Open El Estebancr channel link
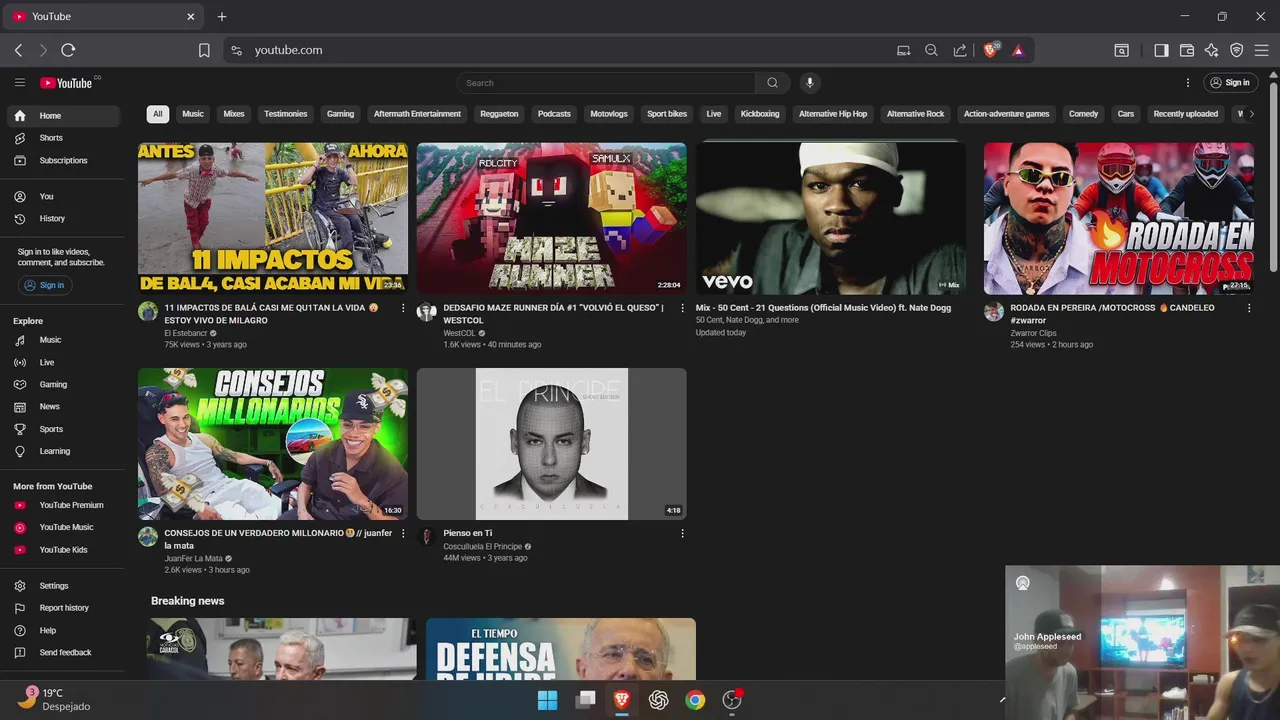The height and width of the screenshot is (720, 1280). [x=186, y=333]
